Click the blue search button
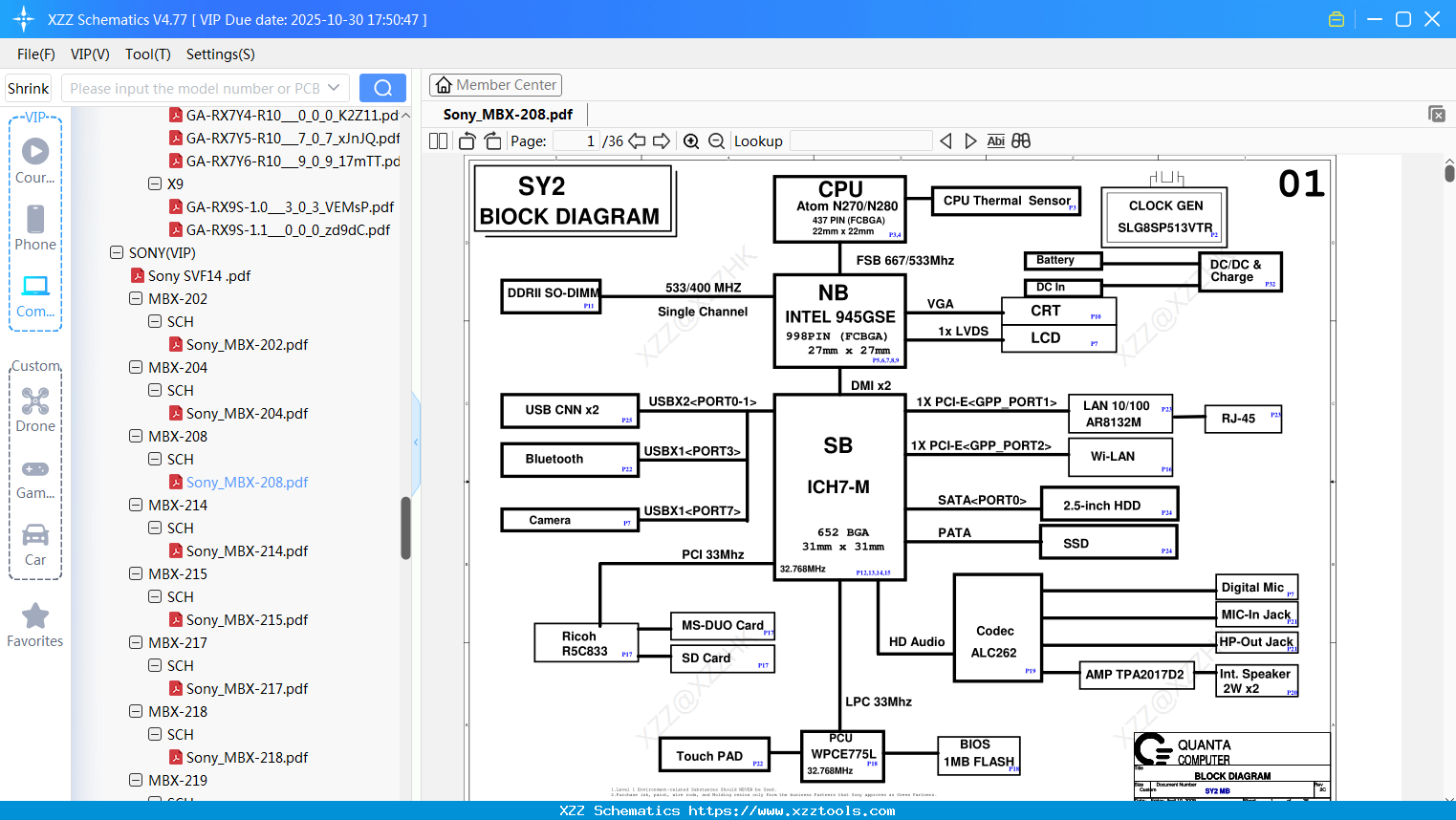This screenshot has width=1456, height=820. [x=382, y=88]
